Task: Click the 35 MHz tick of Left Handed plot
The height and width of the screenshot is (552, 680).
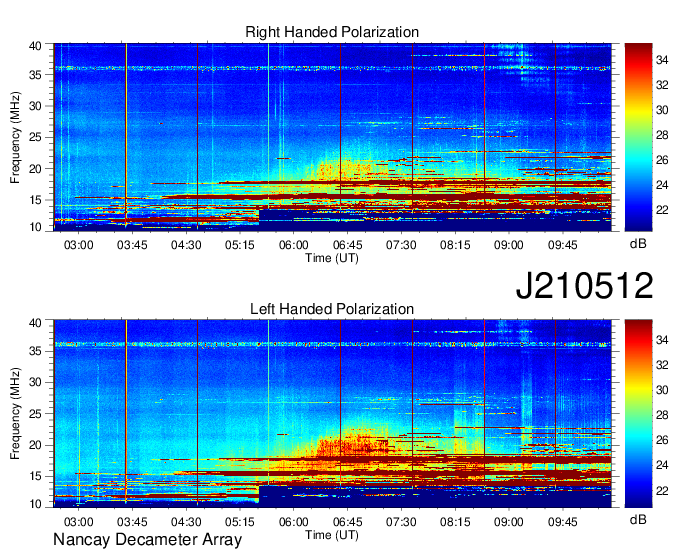Action: 35,351
